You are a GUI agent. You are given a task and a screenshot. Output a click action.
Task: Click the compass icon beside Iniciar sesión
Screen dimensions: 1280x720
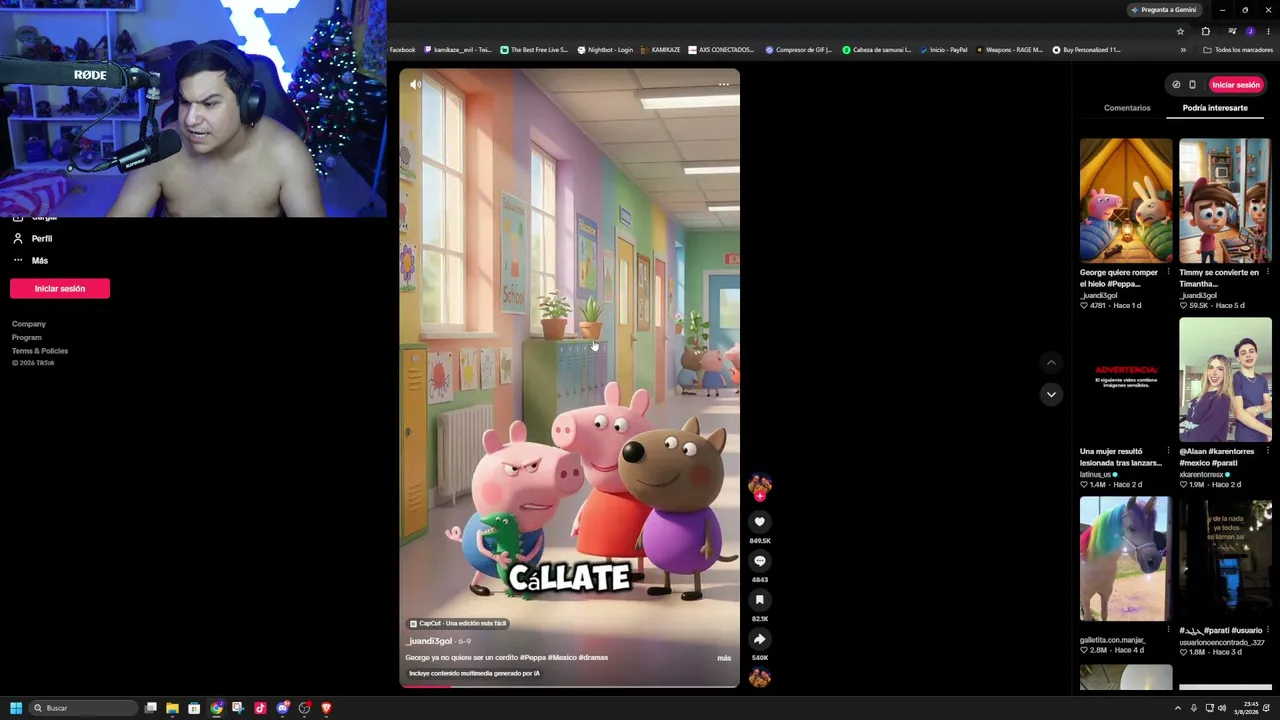click(x=1176, y=85)
